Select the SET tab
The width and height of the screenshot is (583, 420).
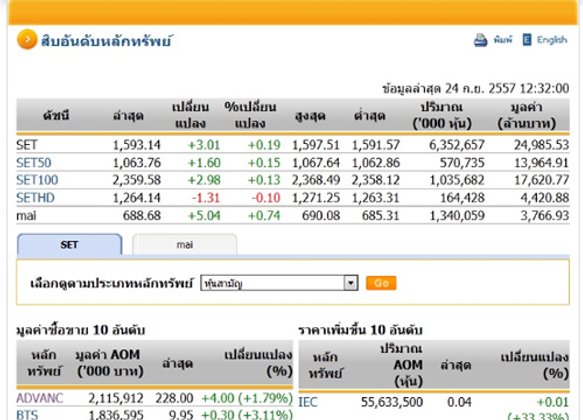(x=70, y=245)
